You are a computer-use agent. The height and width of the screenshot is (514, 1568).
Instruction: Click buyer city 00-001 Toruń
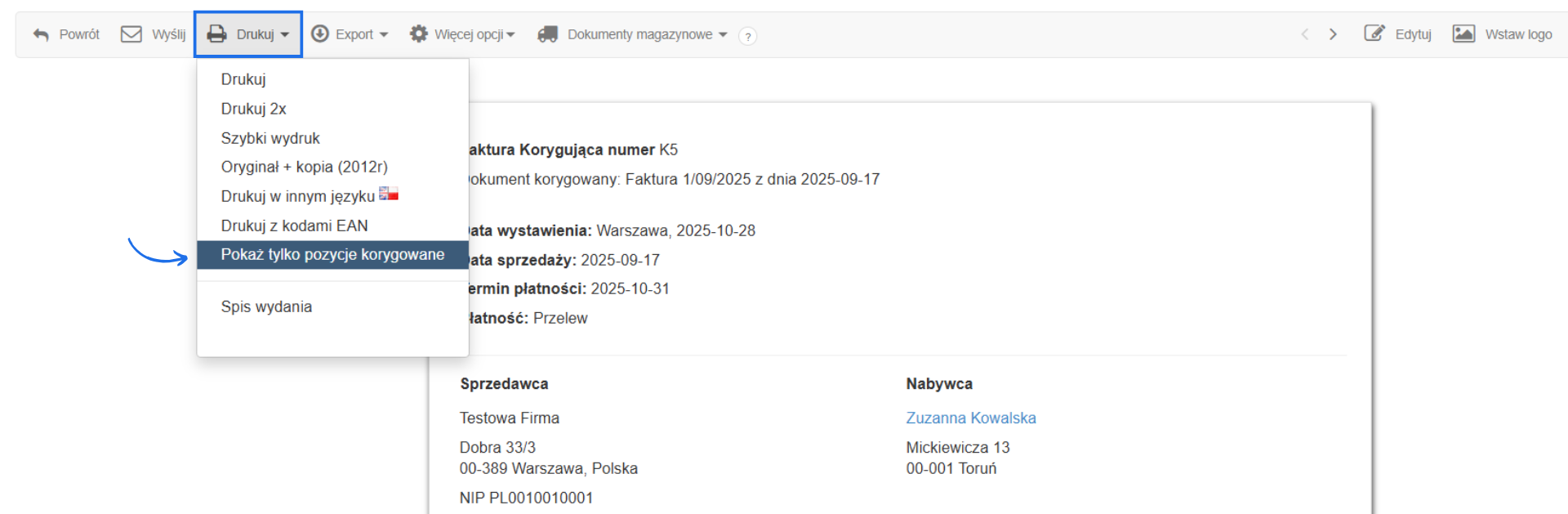pyautogui.click(x=951, y=468)
